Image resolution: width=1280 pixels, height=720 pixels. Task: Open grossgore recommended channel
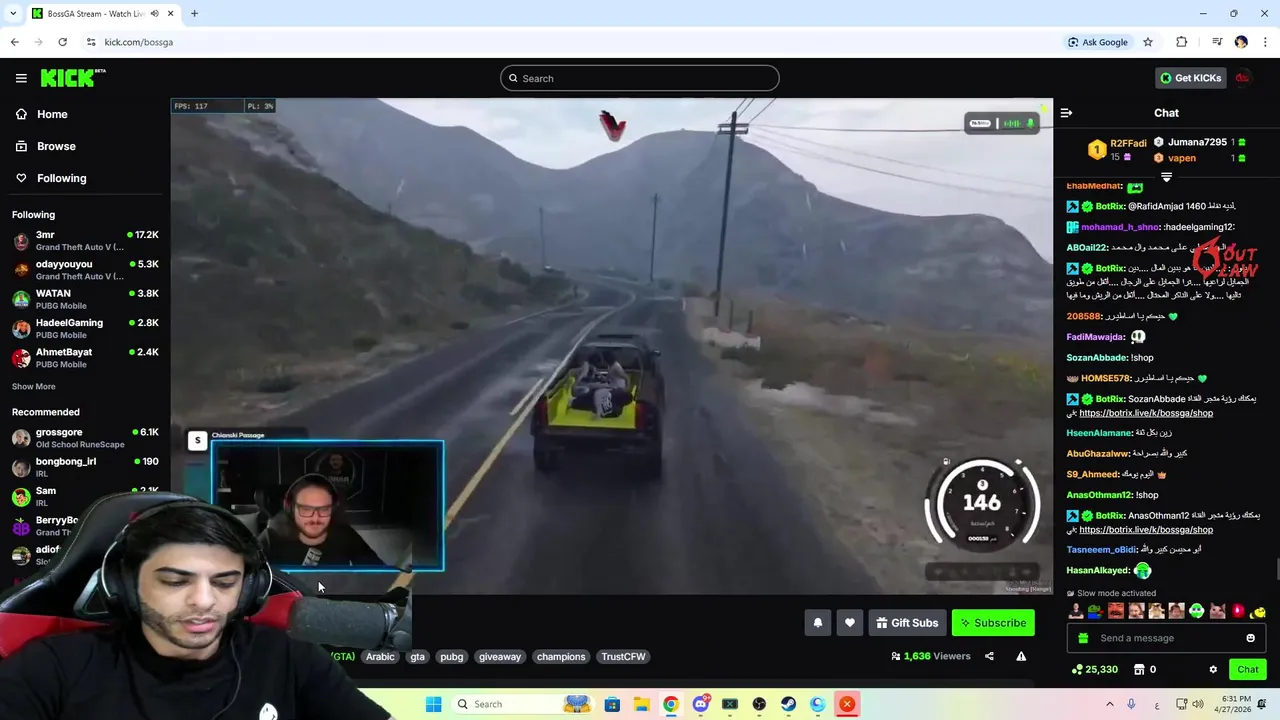pos(85,438)
